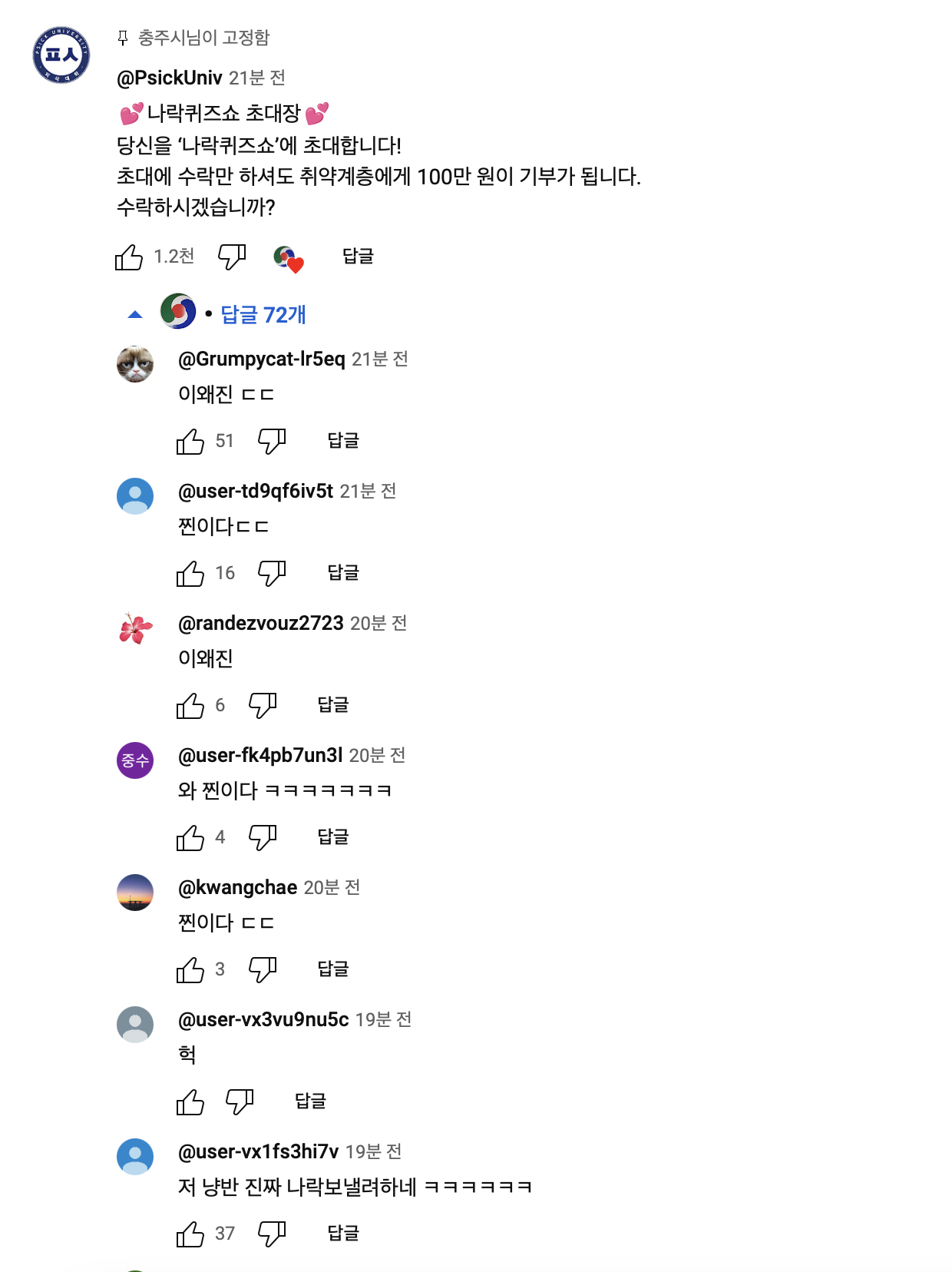
Task: Open the PsickUniv channel avatar
Action: coord(61,55)
